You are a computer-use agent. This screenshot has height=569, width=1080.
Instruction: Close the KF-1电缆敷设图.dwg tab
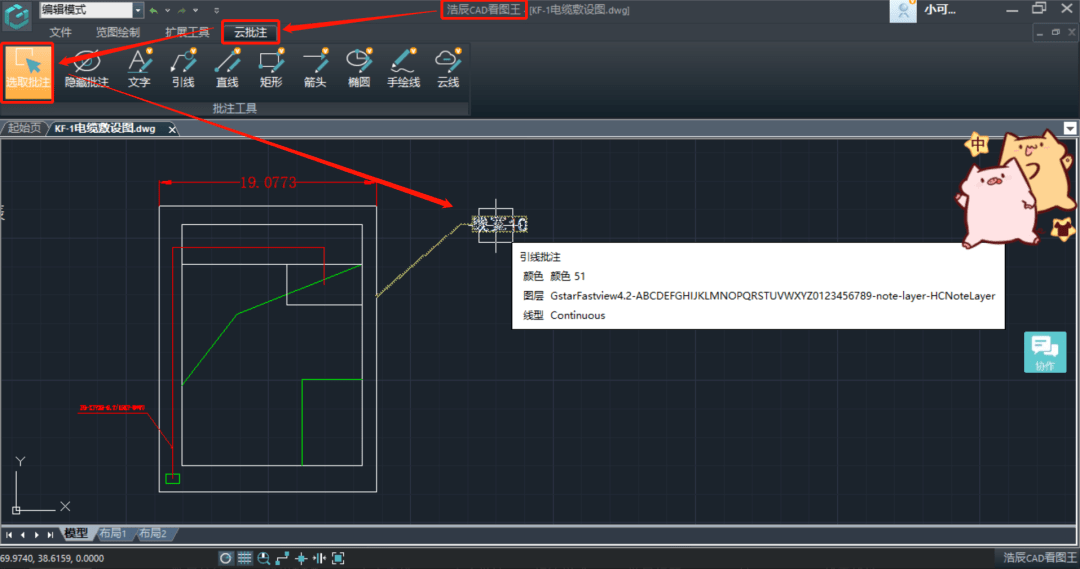pyautogui.click(x=172, y=130)
